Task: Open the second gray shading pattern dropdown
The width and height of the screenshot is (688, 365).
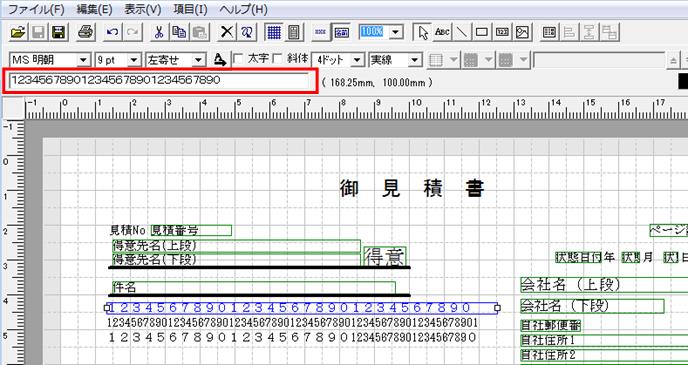Action: pos(524,60)
